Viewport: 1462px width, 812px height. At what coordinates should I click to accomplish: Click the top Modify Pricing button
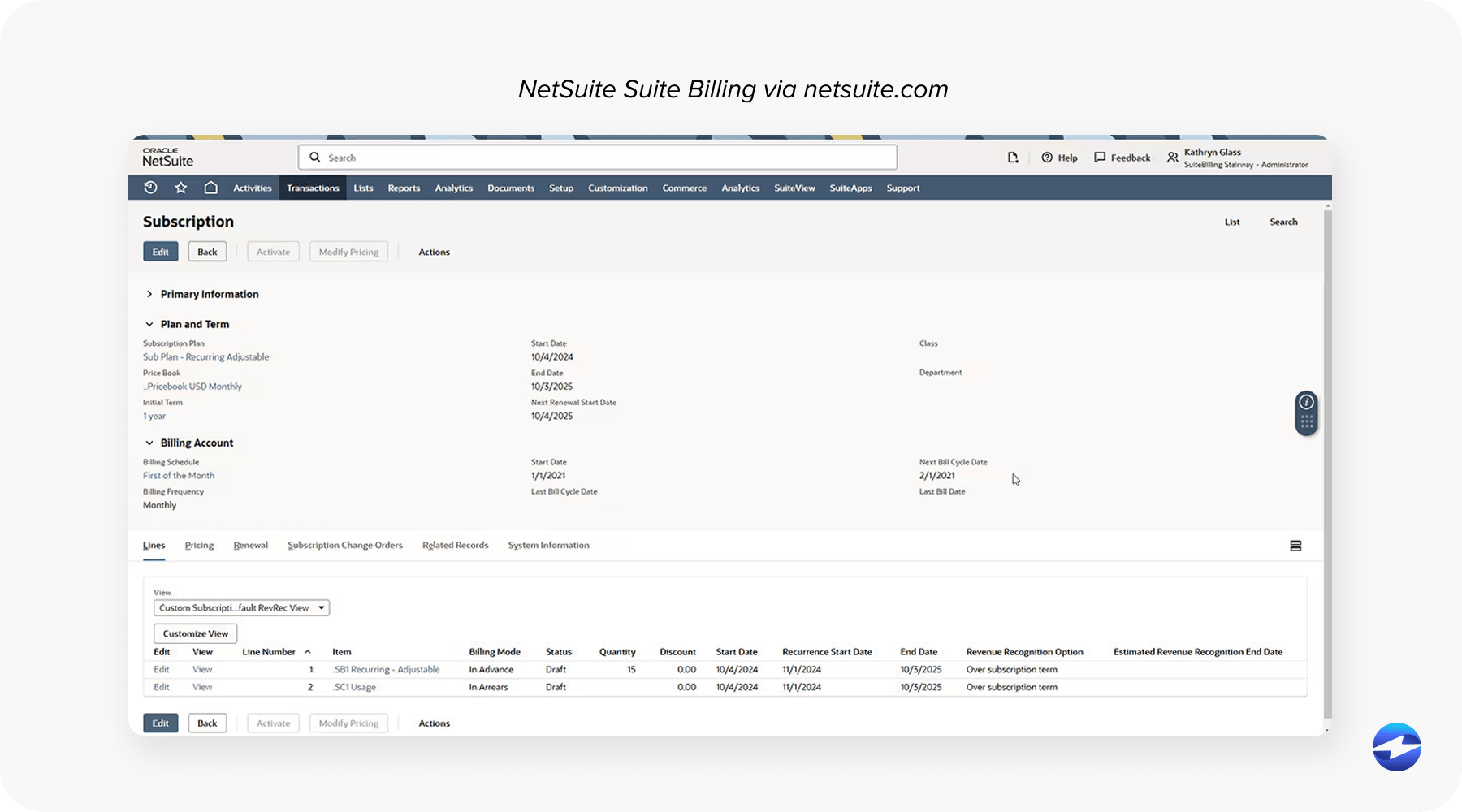point(348,252)
